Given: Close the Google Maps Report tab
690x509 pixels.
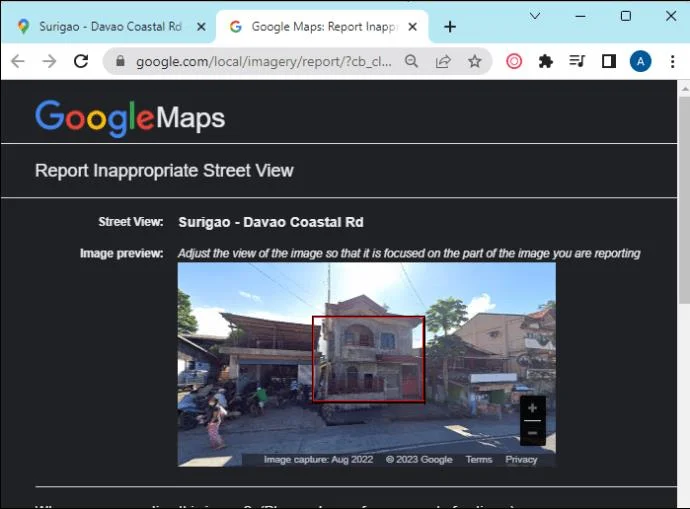Looking at the screenshot, I should tap(412, 27).
